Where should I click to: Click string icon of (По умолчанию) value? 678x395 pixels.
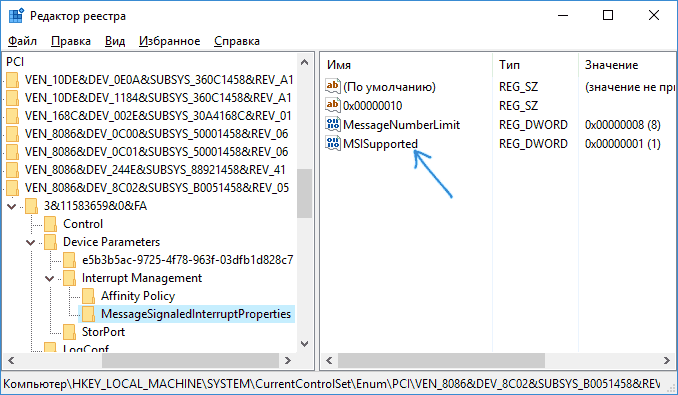[333, 86]
